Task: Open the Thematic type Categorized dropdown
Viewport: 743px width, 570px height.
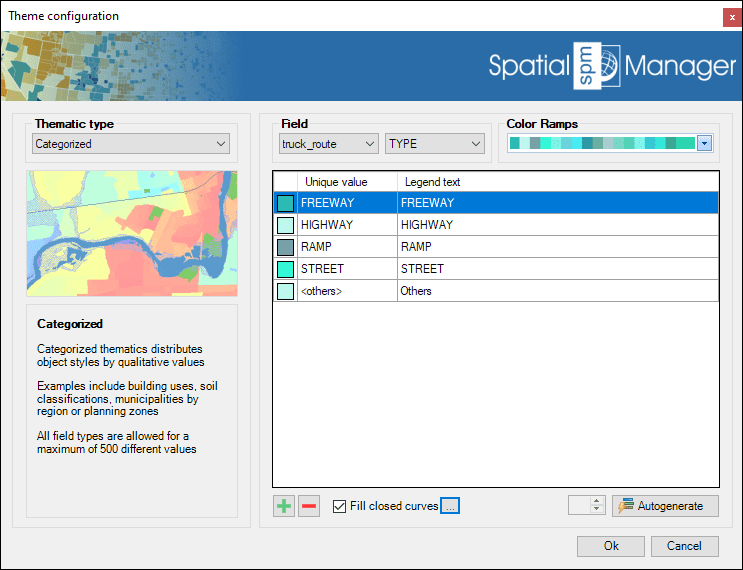Action: coord(131,144)
